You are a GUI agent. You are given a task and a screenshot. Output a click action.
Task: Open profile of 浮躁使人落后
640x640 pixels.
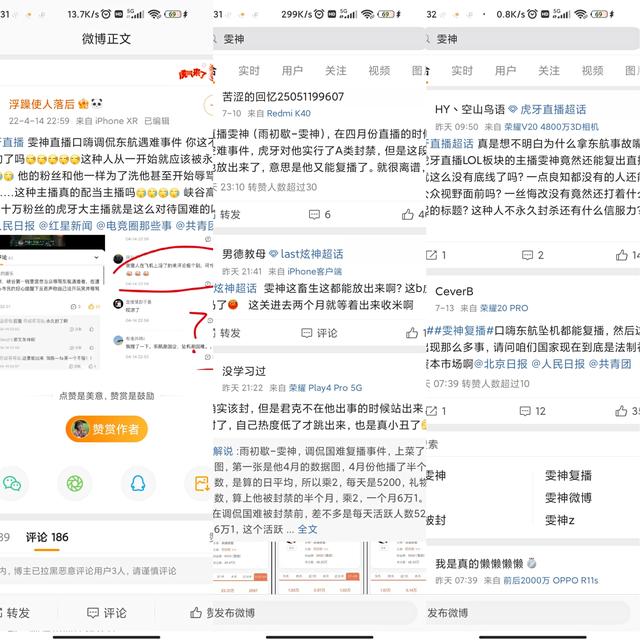[x=42, y=104]
